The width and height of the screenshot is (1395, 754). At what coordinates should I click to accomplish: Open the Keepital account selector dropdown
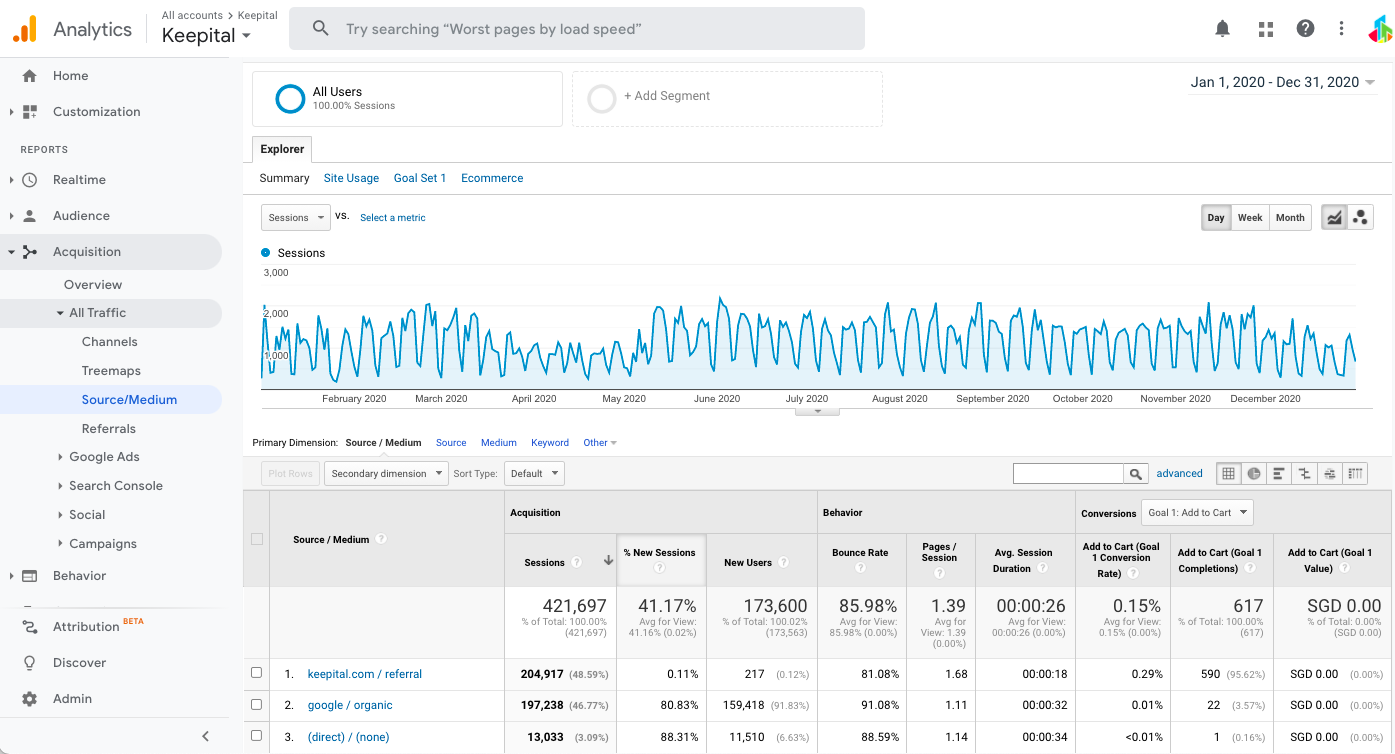click(207, 36)
